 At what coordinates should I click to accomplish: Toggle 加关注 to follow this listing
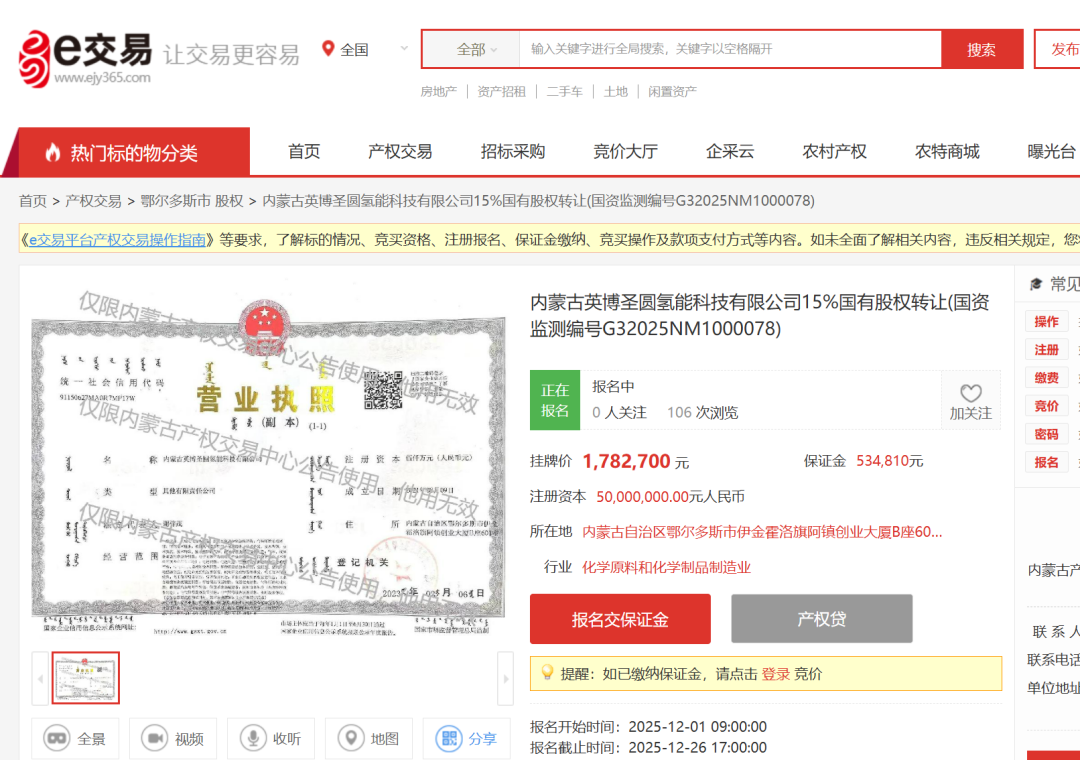[x=970, y=405]
